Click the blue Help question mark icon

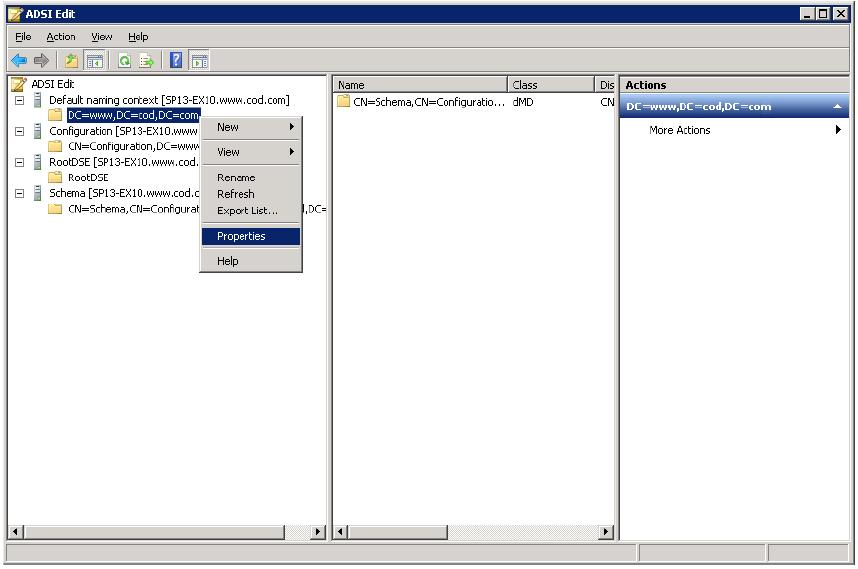[x=176, y=60]
